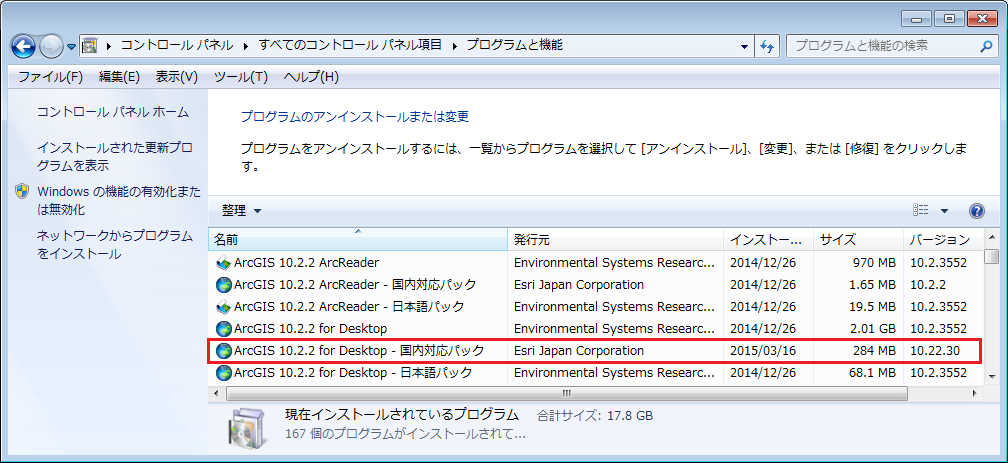
Task: Open the ヘルプ(H) menu
Action: tap(311, 77)
